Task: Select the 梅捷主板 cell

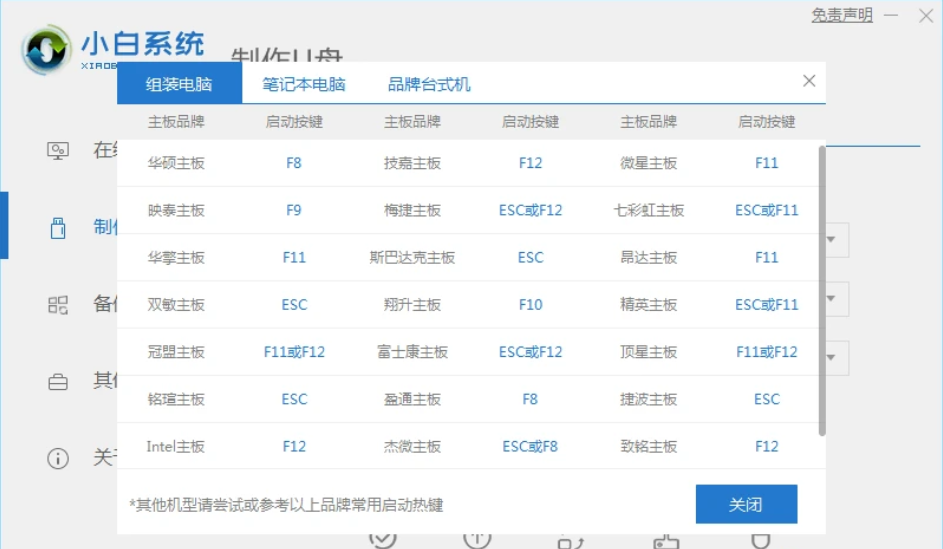Action: 413,210
